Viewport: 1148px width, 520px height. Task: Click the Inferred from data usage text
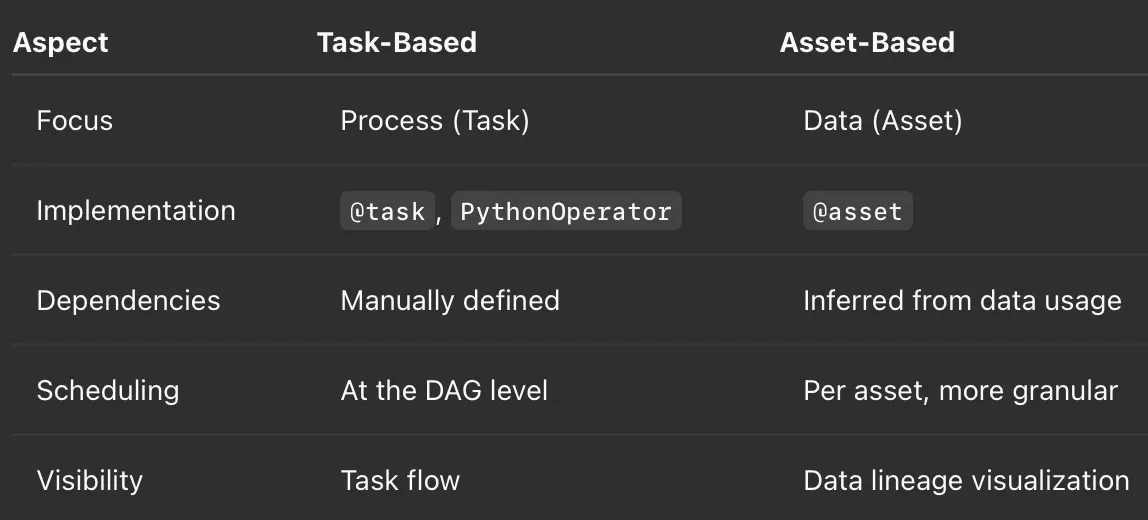[962, 301]
